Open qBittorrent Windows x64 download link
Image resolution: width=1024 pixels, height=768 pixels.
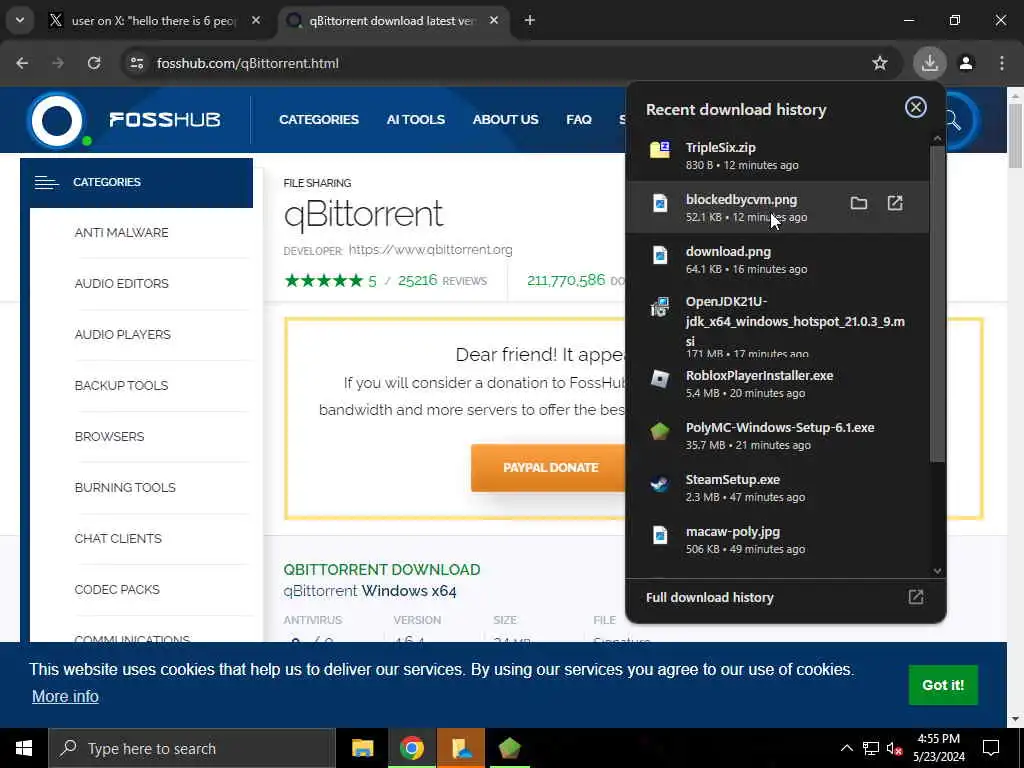coord(370,590)
